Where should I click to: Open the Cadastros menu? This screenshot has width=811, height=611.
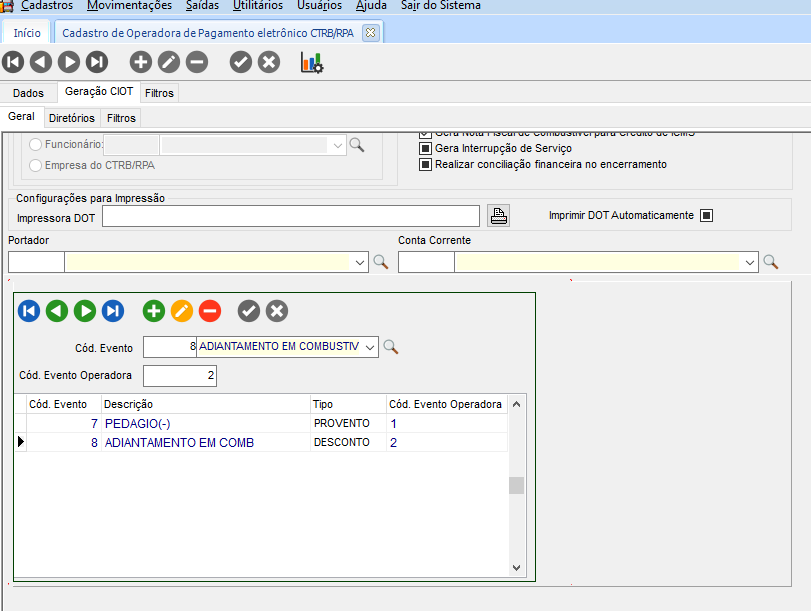[47, 5]
